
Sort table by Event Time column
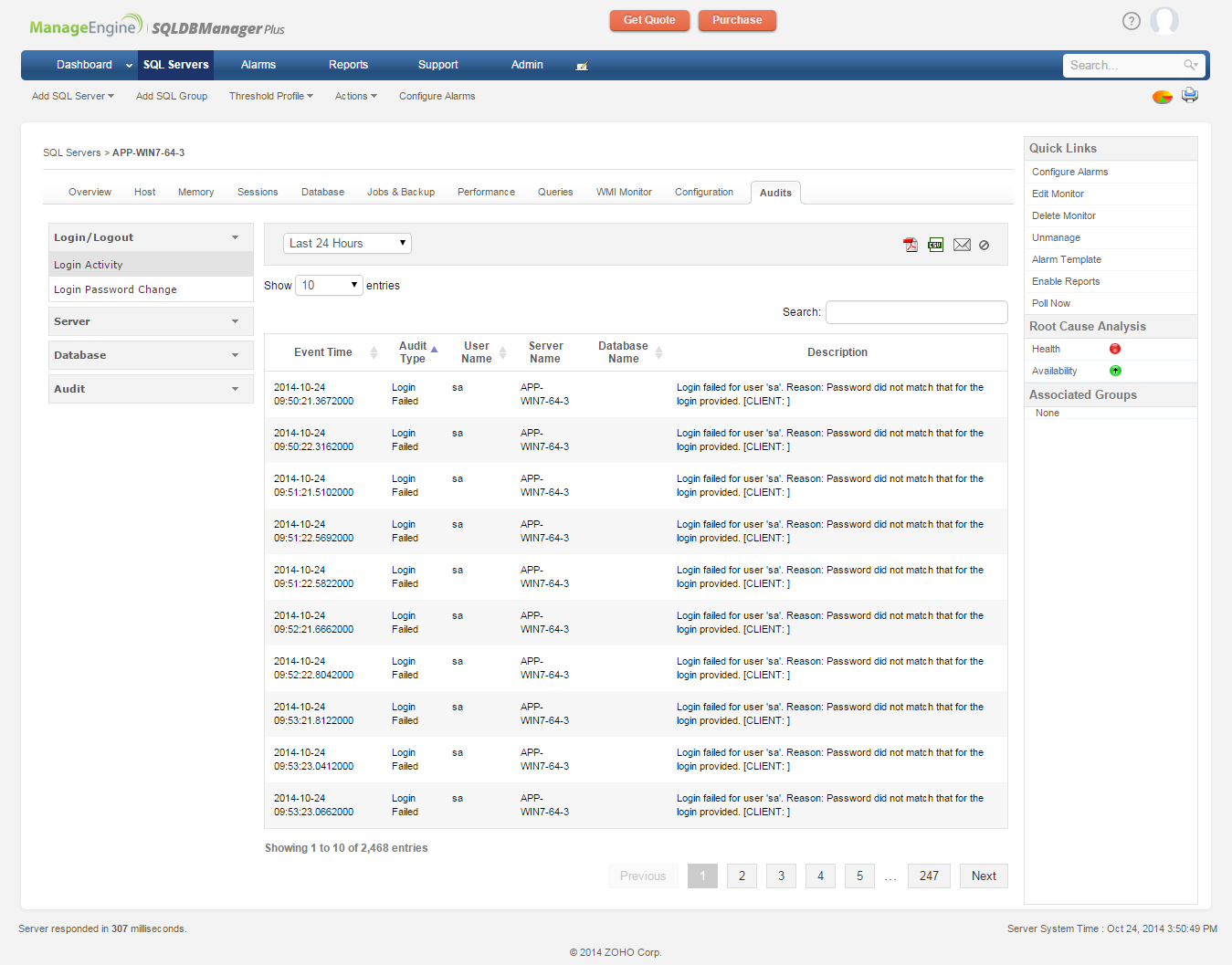coord(323,352)
